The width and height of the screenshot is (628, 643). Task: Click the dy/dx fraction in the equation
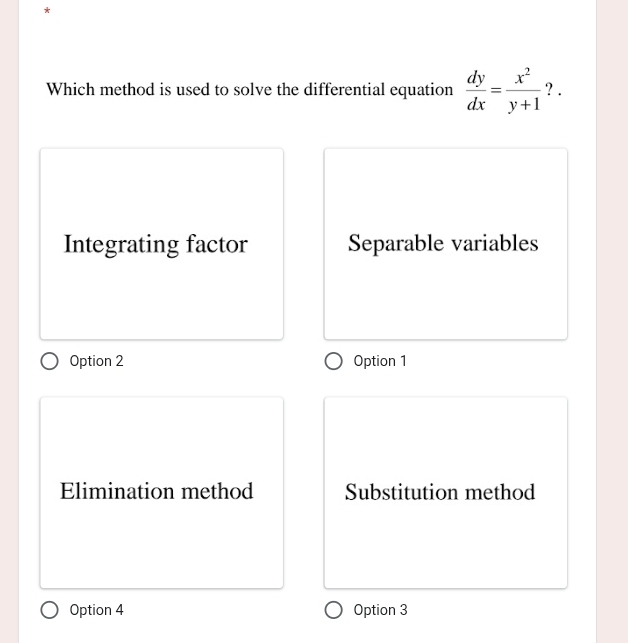(476, 90)
